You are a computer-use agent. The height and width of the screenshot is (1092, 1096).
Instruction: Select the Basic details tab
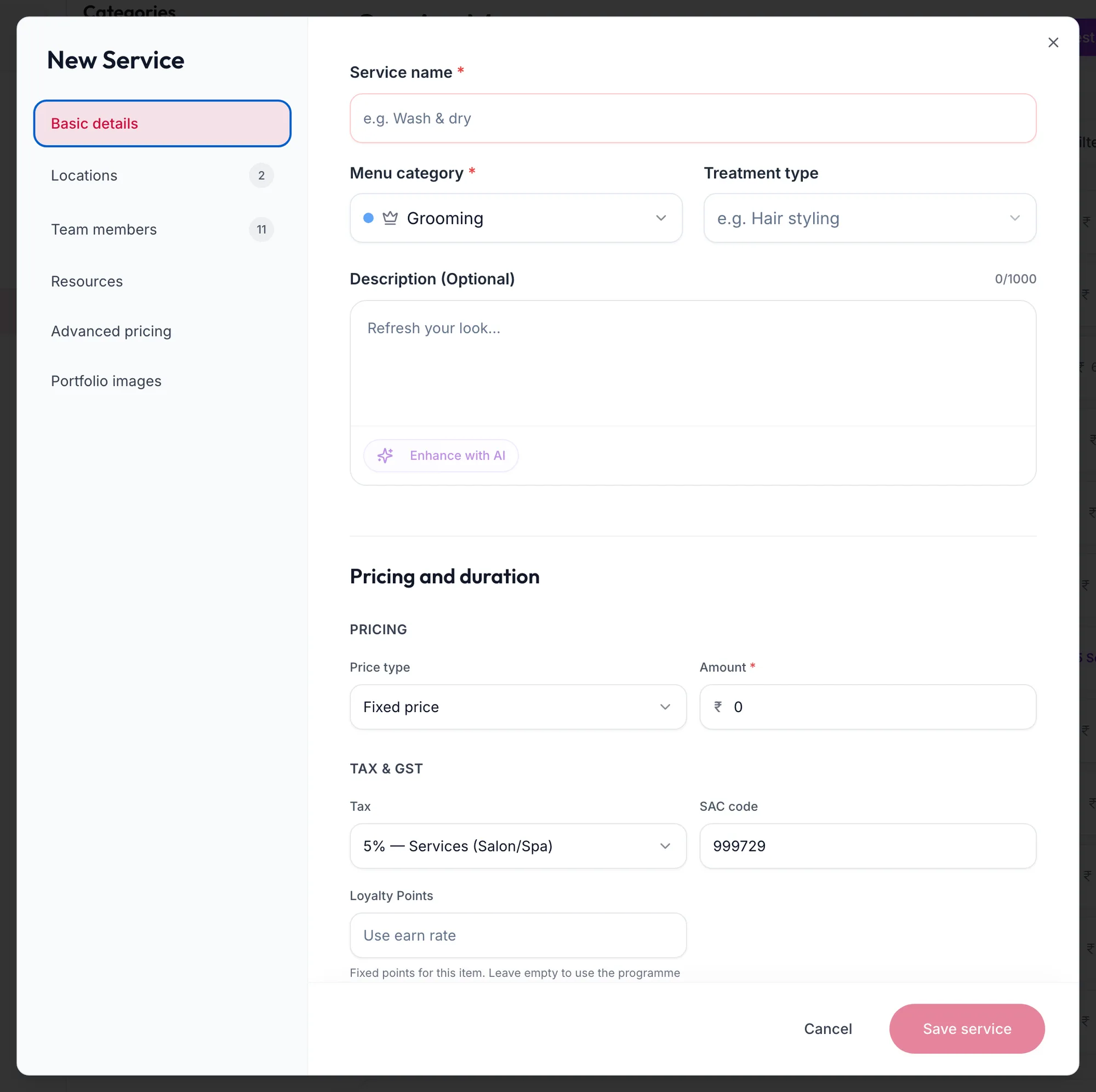(162, 123)
